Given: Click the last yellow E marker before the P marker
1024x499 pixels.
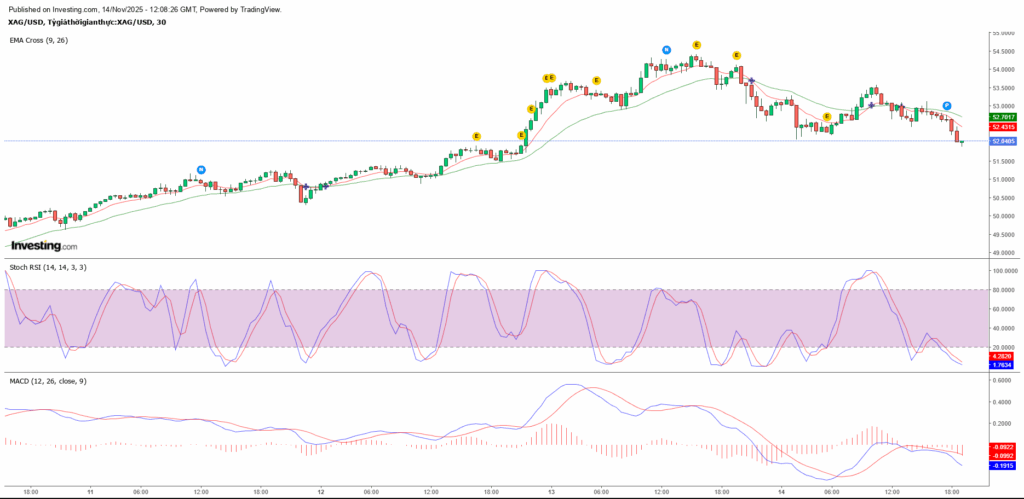Looking at the screenshot, I should coord(827,117).
